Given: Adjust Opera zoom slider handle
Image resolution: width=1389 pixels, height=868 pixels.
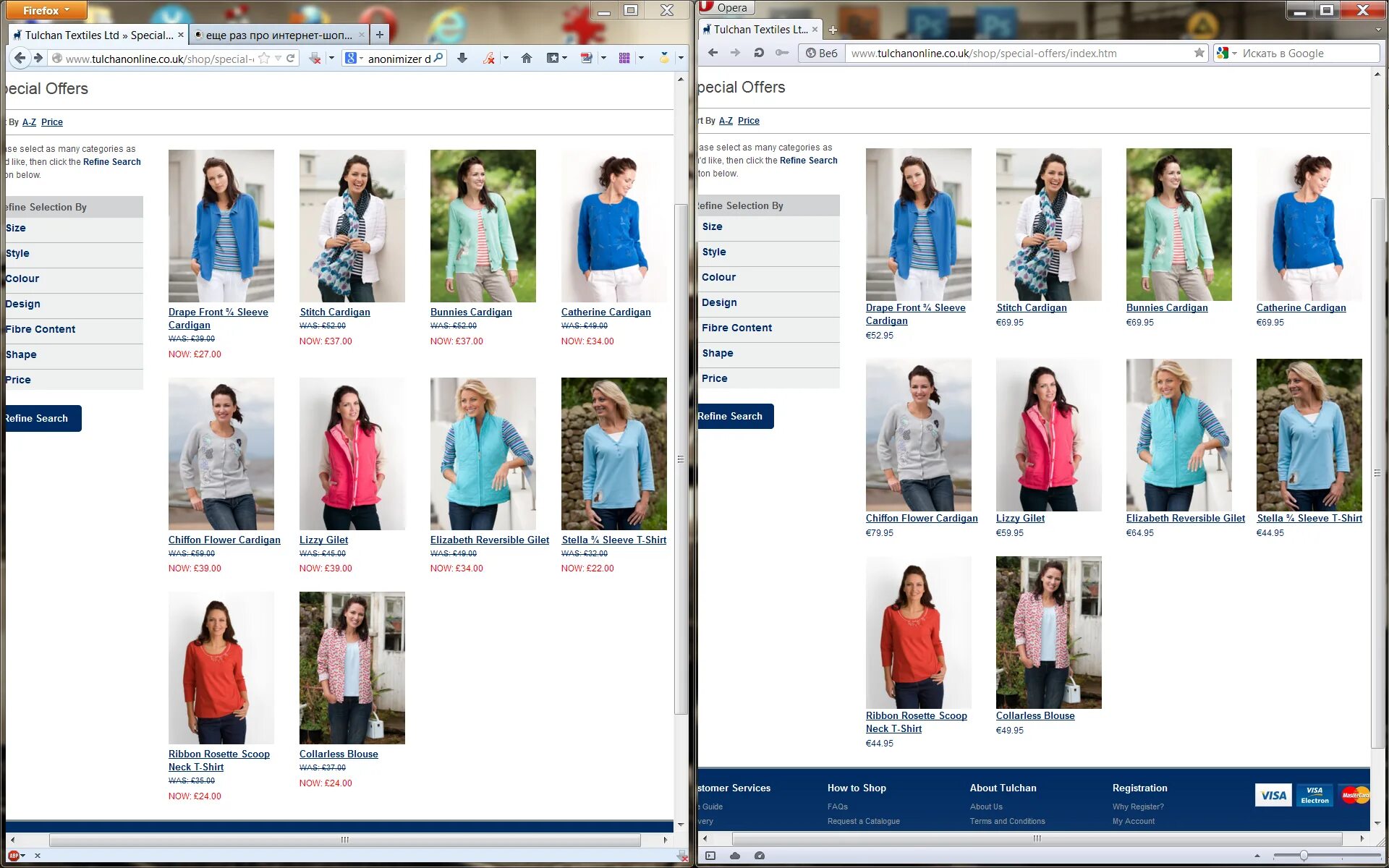Looking at the screenshot, I should click(1303, 856).
